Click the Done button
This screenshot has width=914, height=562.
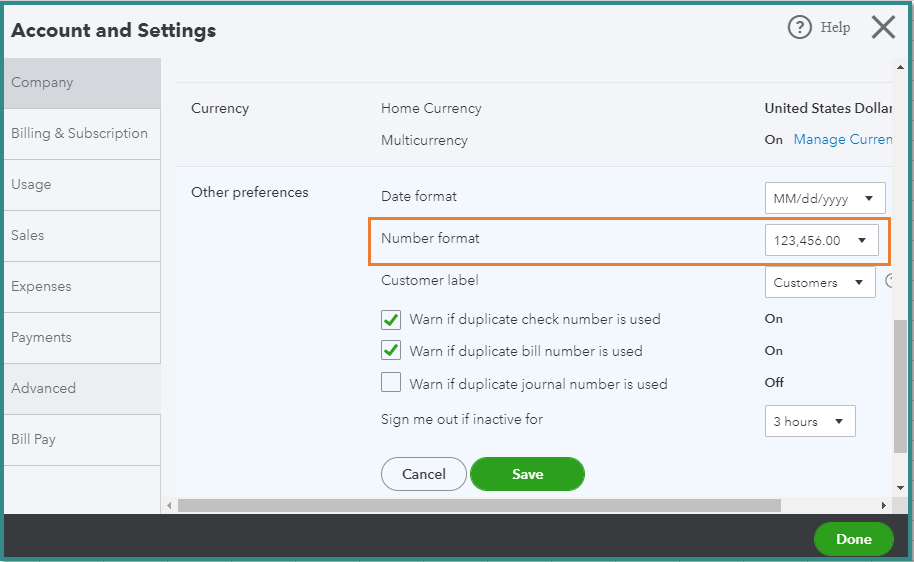[853, 539]
